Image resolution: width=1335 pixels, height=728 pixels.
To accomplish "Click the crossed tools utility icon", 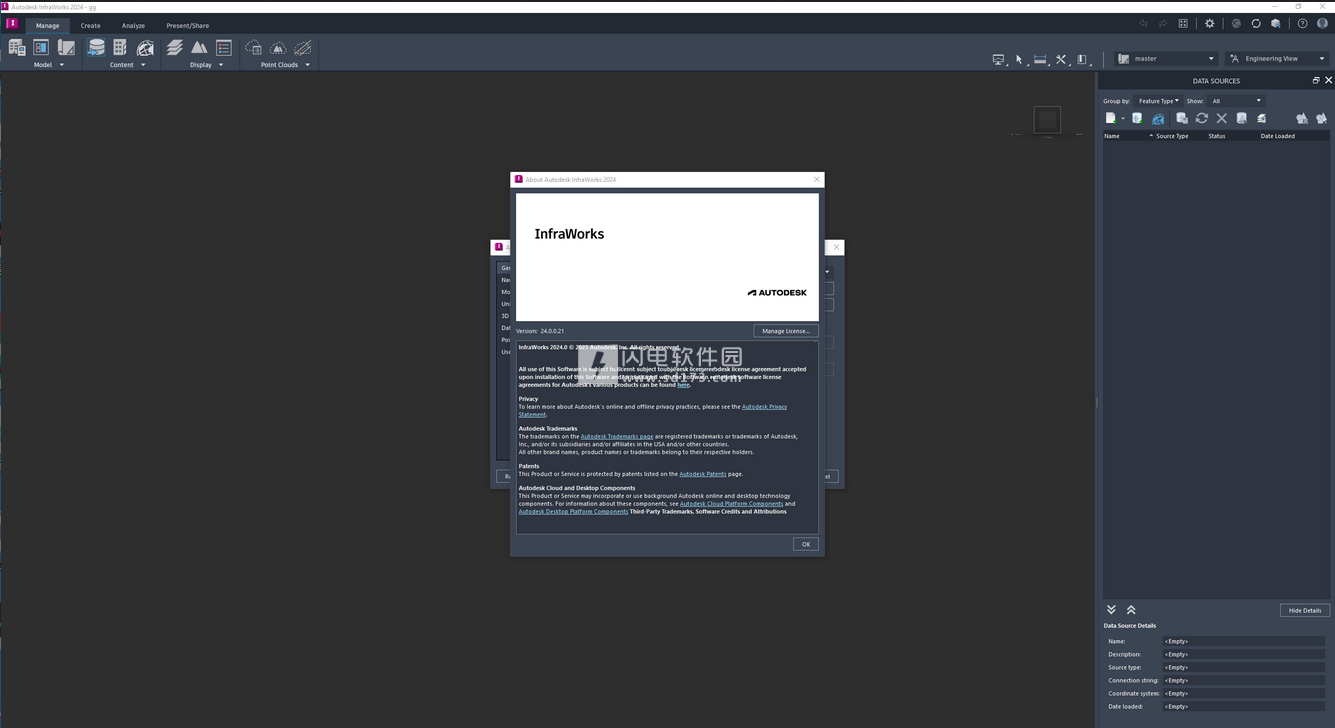I will coord(1061,59).
